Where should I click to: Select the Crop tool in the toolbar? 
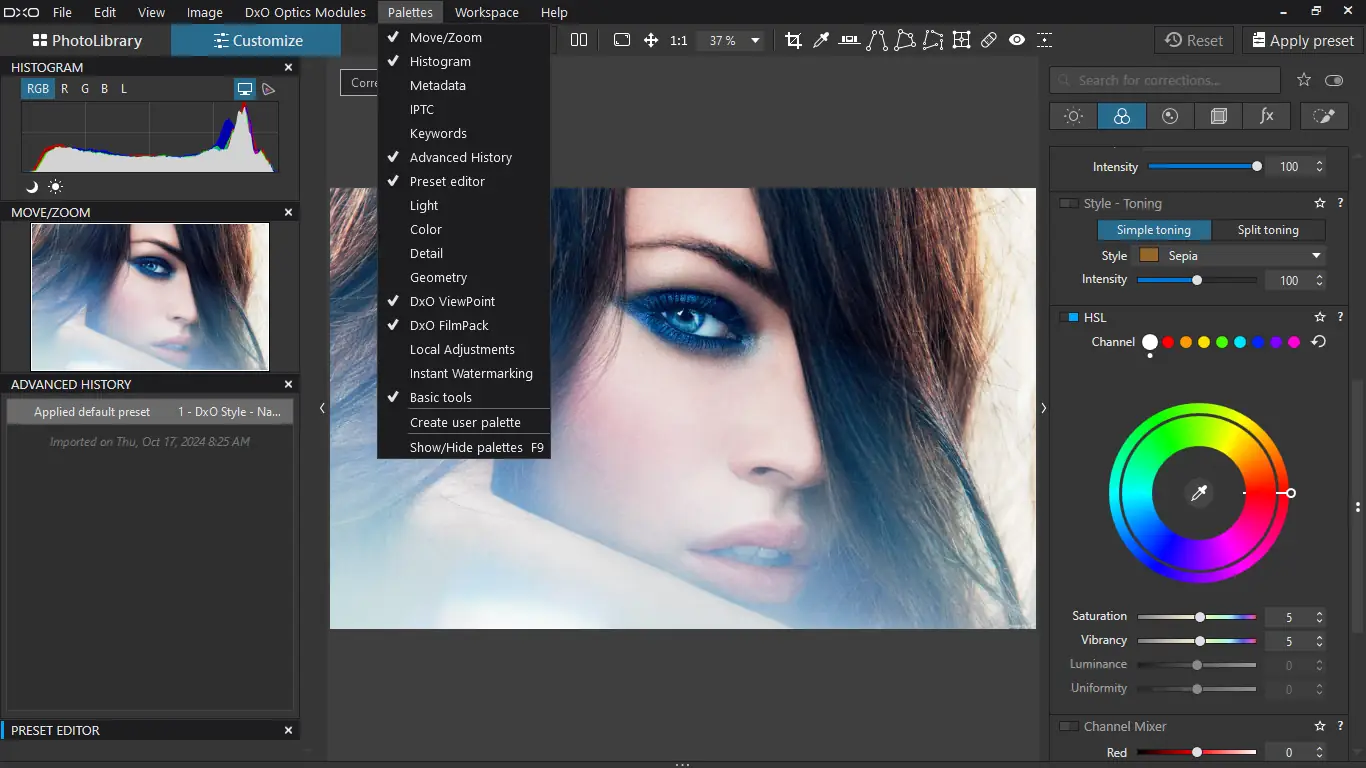(793, 40)
